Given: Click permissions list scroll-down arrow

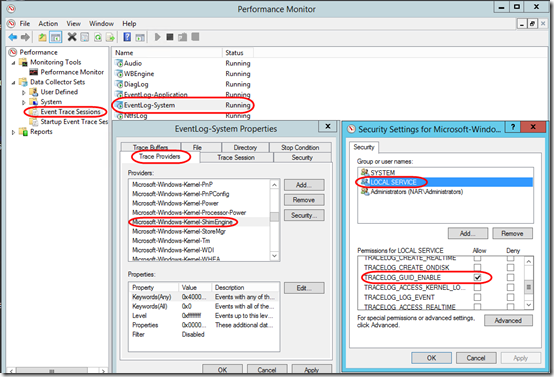Looking at the screenshot, I should (x=529, y=304).
